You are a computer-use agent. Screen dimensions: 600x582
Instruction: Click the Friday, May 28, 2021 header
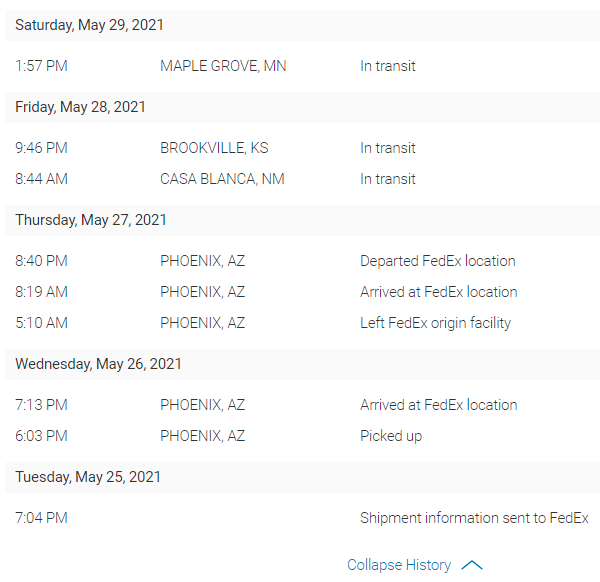(80, 107)
